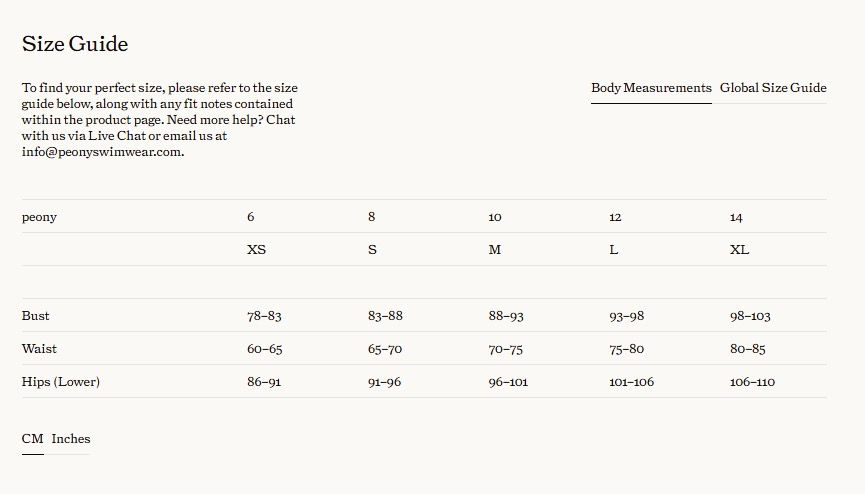Click the Size Guide heading
Screen dimensions: 865x494
(75, 44)
